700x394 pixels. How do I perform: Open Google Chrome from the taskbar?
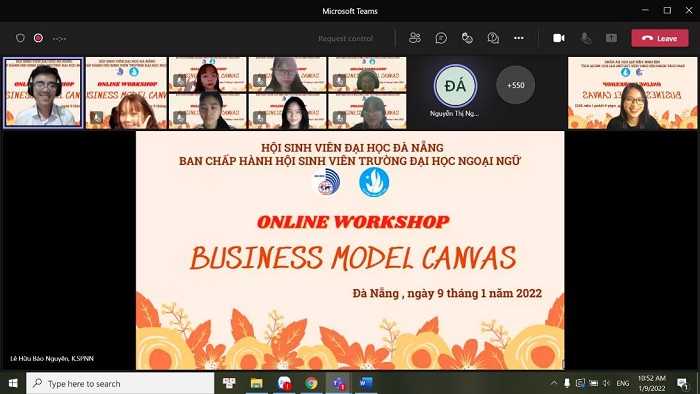[x=311, y=383]
